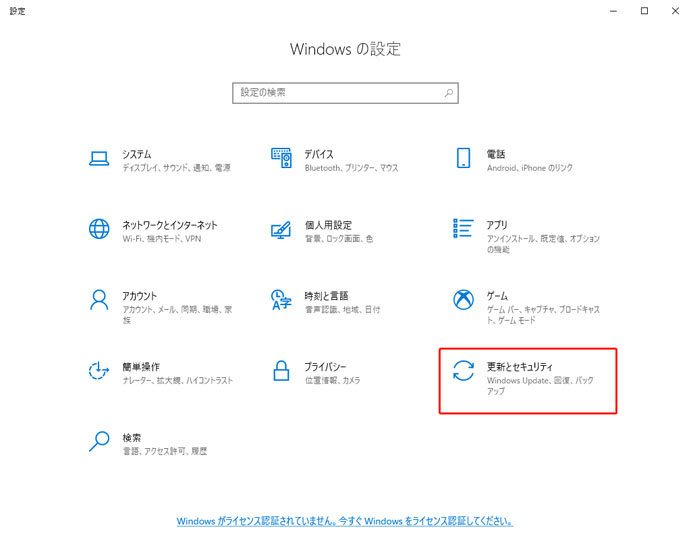
Task: Click '位置情報、カメラ' description text
Action: [x=332, y=380]
